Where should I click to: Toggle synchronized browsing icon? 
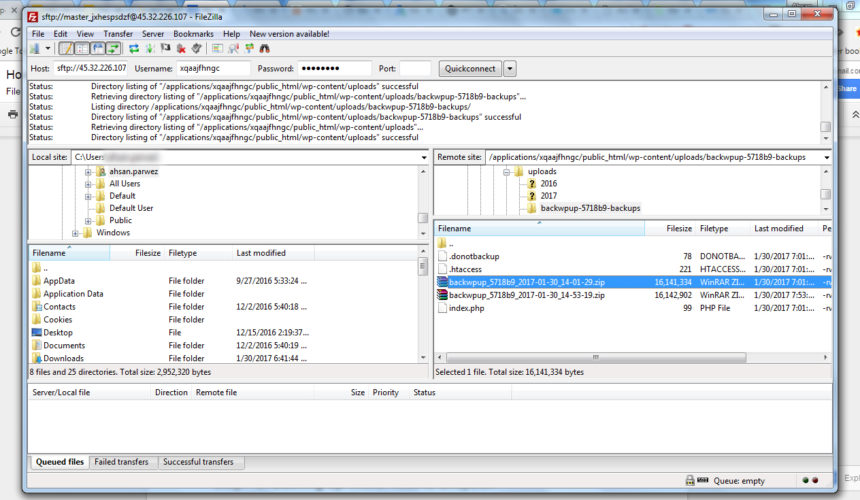[250, 49]
